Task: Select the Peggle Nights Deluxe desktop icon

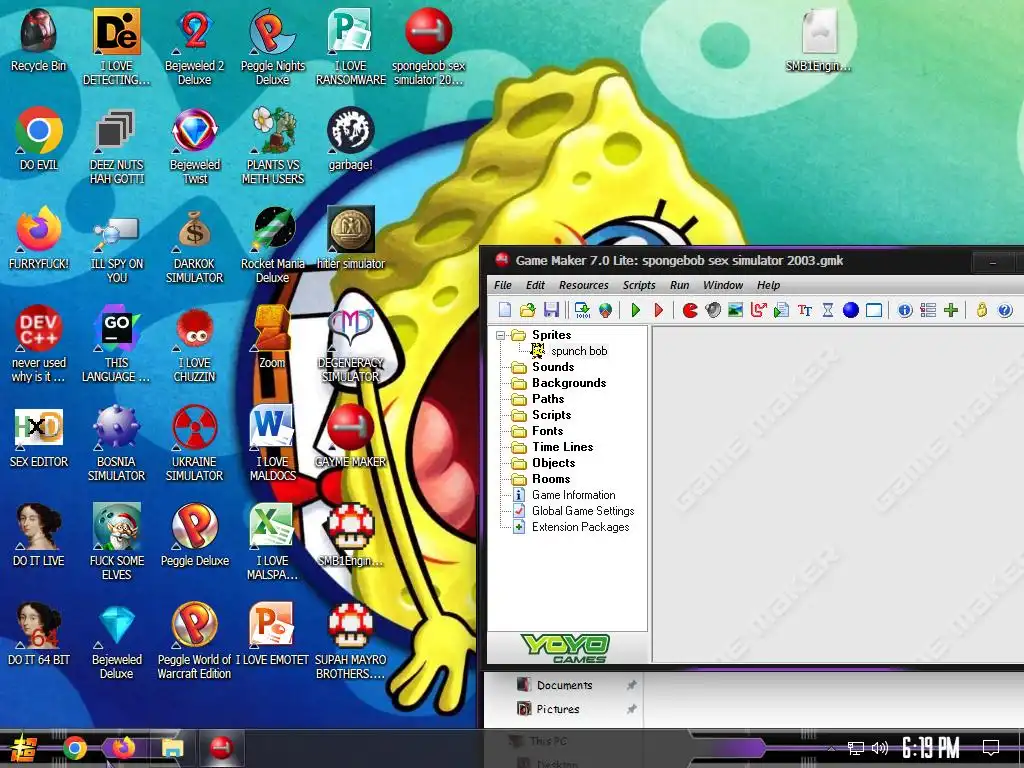Action: pyautogui.click(x=273, y=46)
